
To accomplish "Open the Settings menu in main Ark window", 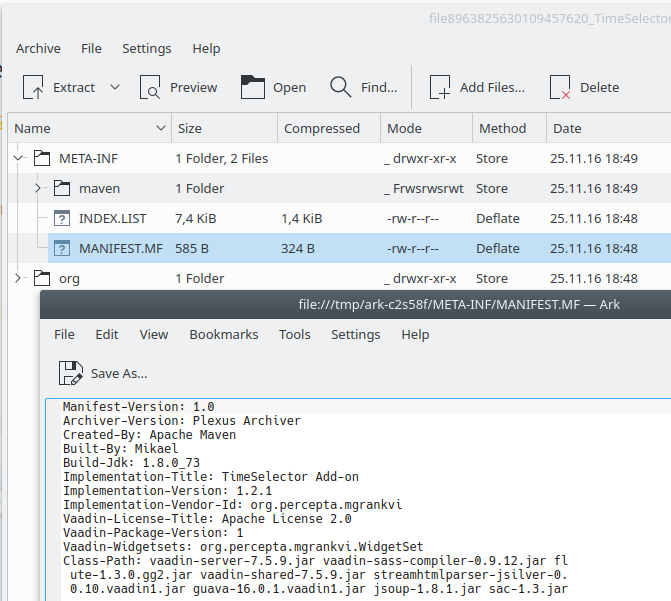I will (x=147, y=48).
